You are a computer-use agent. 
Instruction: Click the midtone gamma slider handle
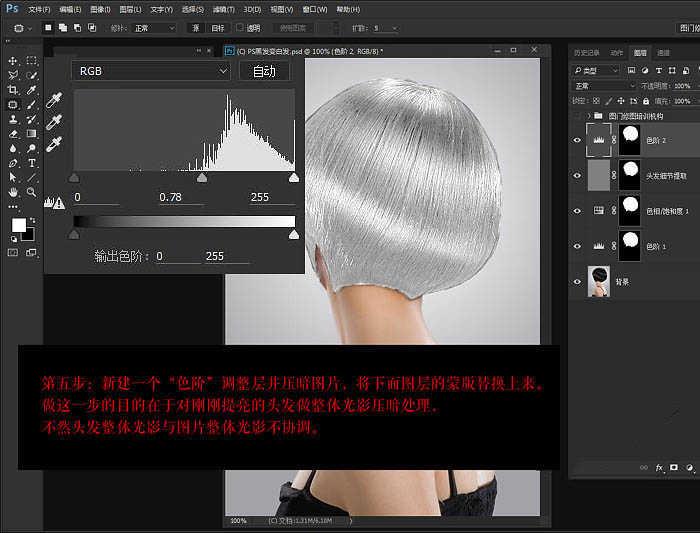click(202, 177)
